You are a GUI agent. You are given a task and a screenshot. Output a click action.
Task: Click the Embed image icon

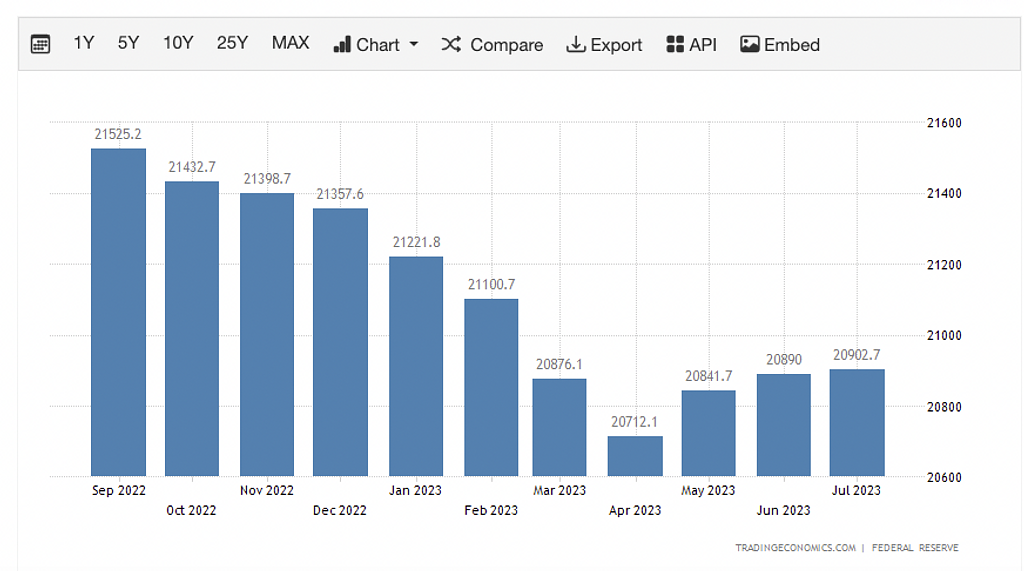750,44
